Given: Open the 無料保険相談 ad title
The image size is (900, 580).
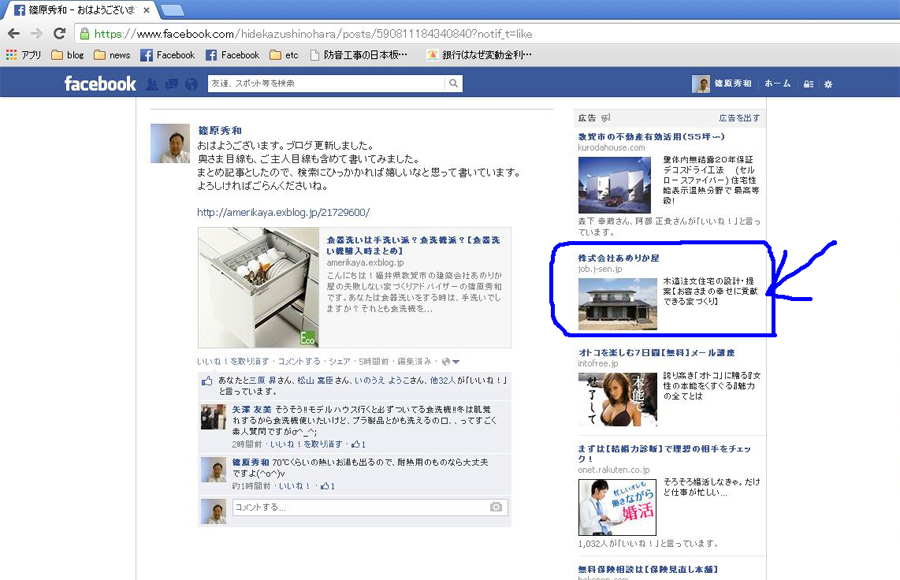Looking at the screenshot, I should point(647,569).
